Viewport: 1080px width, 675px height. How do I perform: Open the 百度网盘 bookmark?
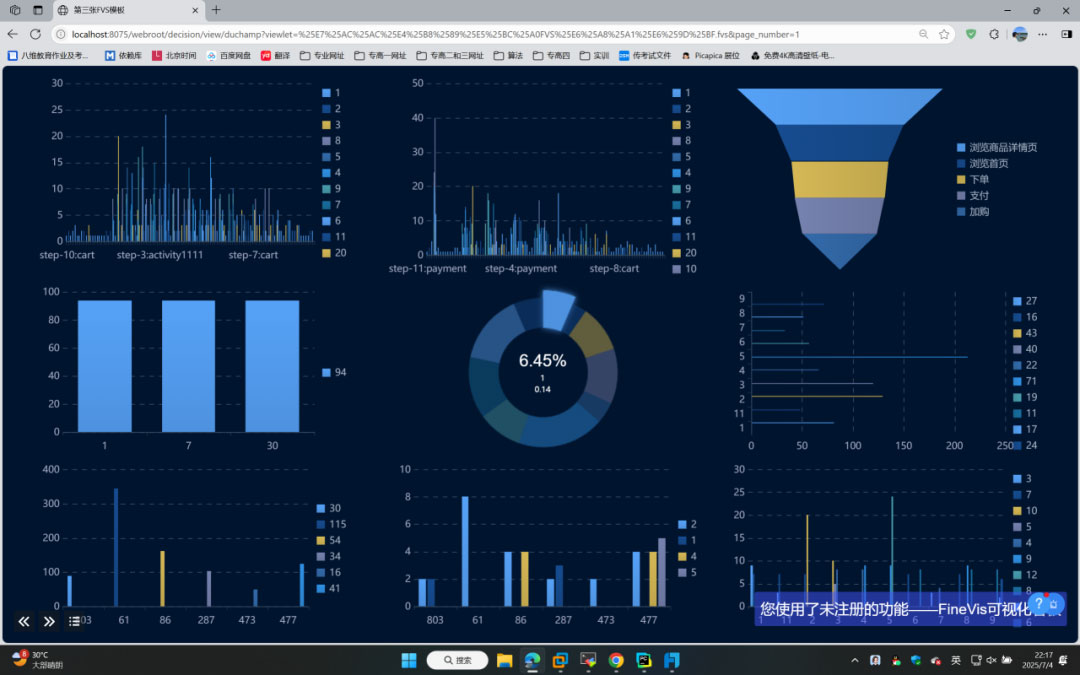(x=228, y=55)
